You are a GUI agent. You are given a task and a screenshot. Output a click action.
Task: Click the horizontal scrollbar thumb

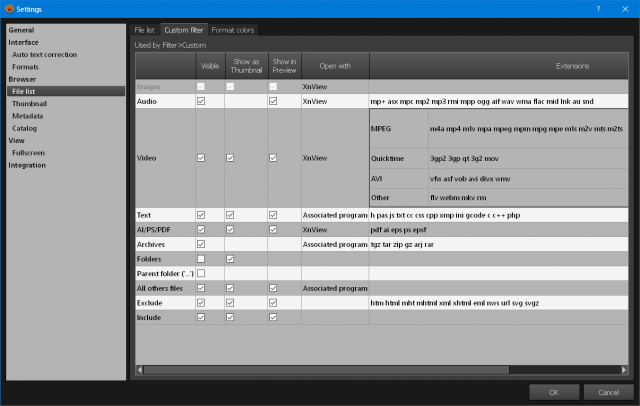pyautogui.click(x=326, y=370)
